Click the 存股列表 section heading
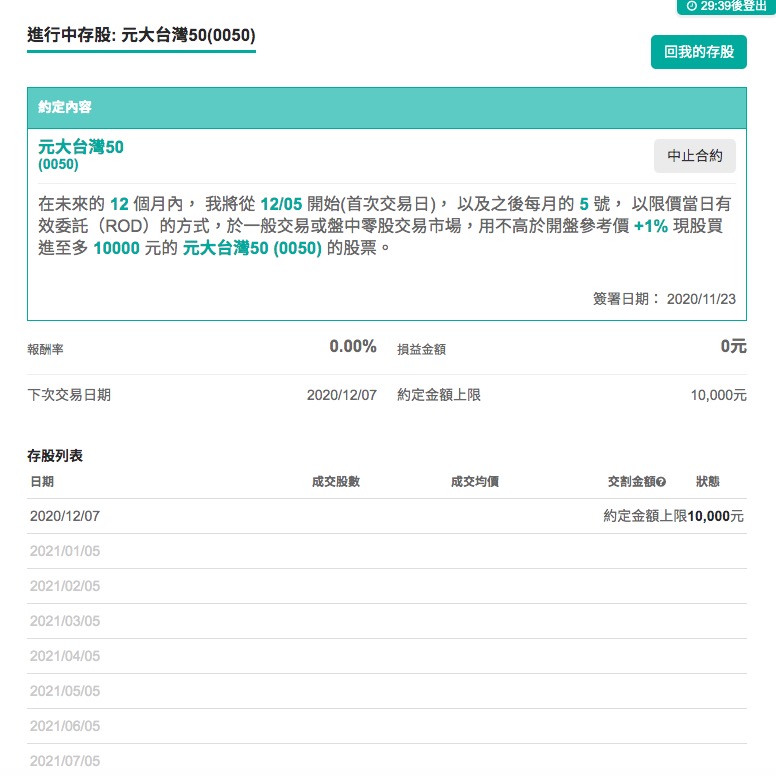The width and height of the screenshot is (776, 776). point(55,456)
